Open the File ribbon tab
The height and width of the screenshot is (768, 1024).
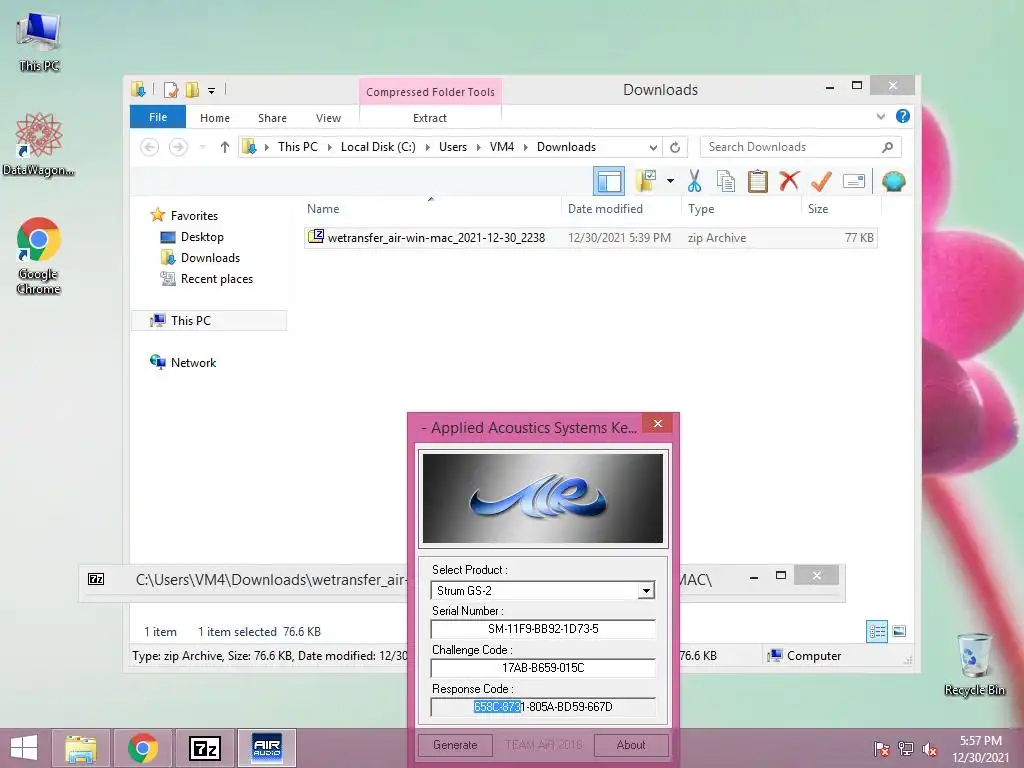click(158, 117)
